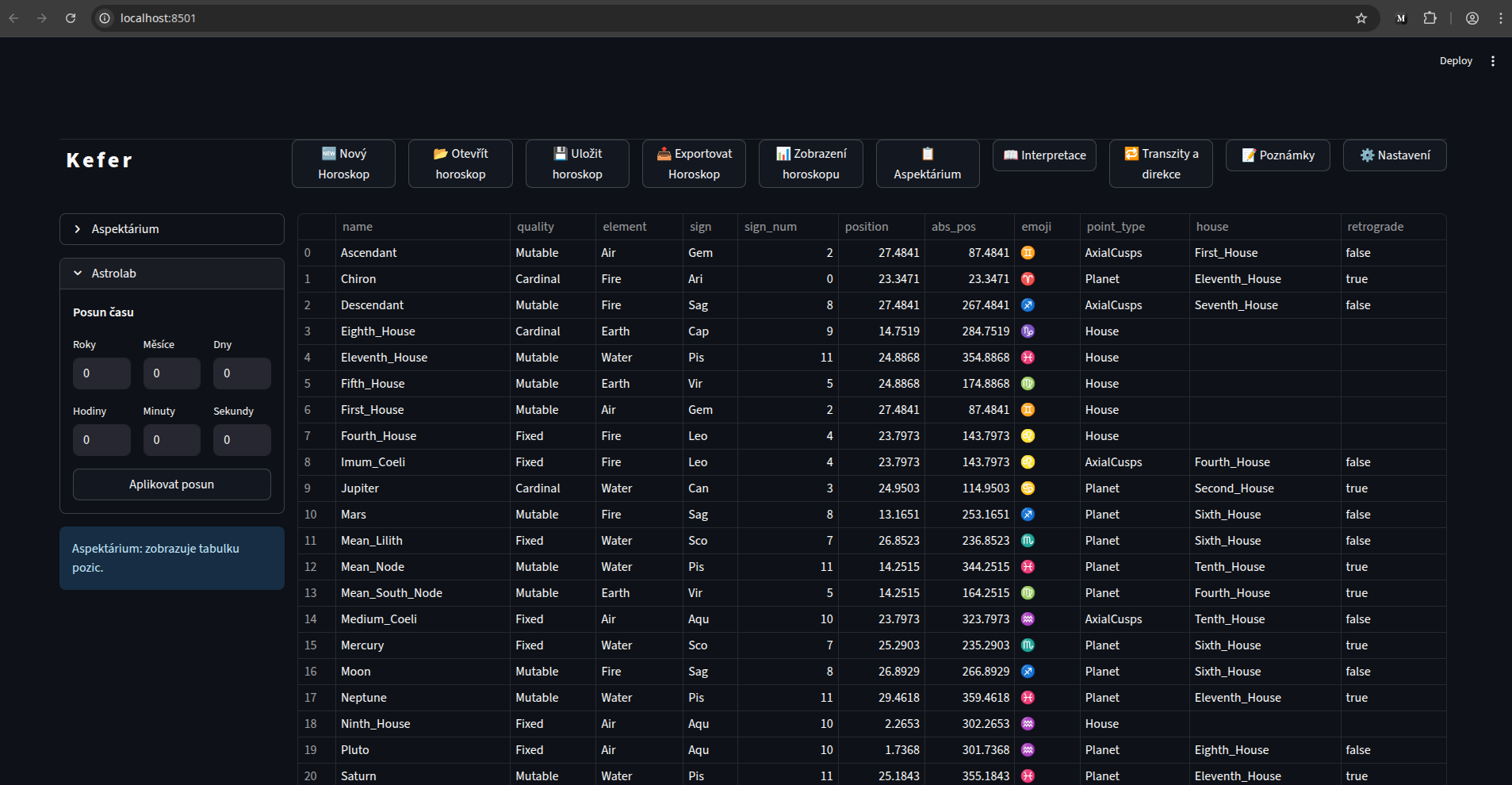This screenshot has height=785, width=1512.
Task: Click the Cancer emoji in the Jupiter row
Action: [x=1028, y=488]
